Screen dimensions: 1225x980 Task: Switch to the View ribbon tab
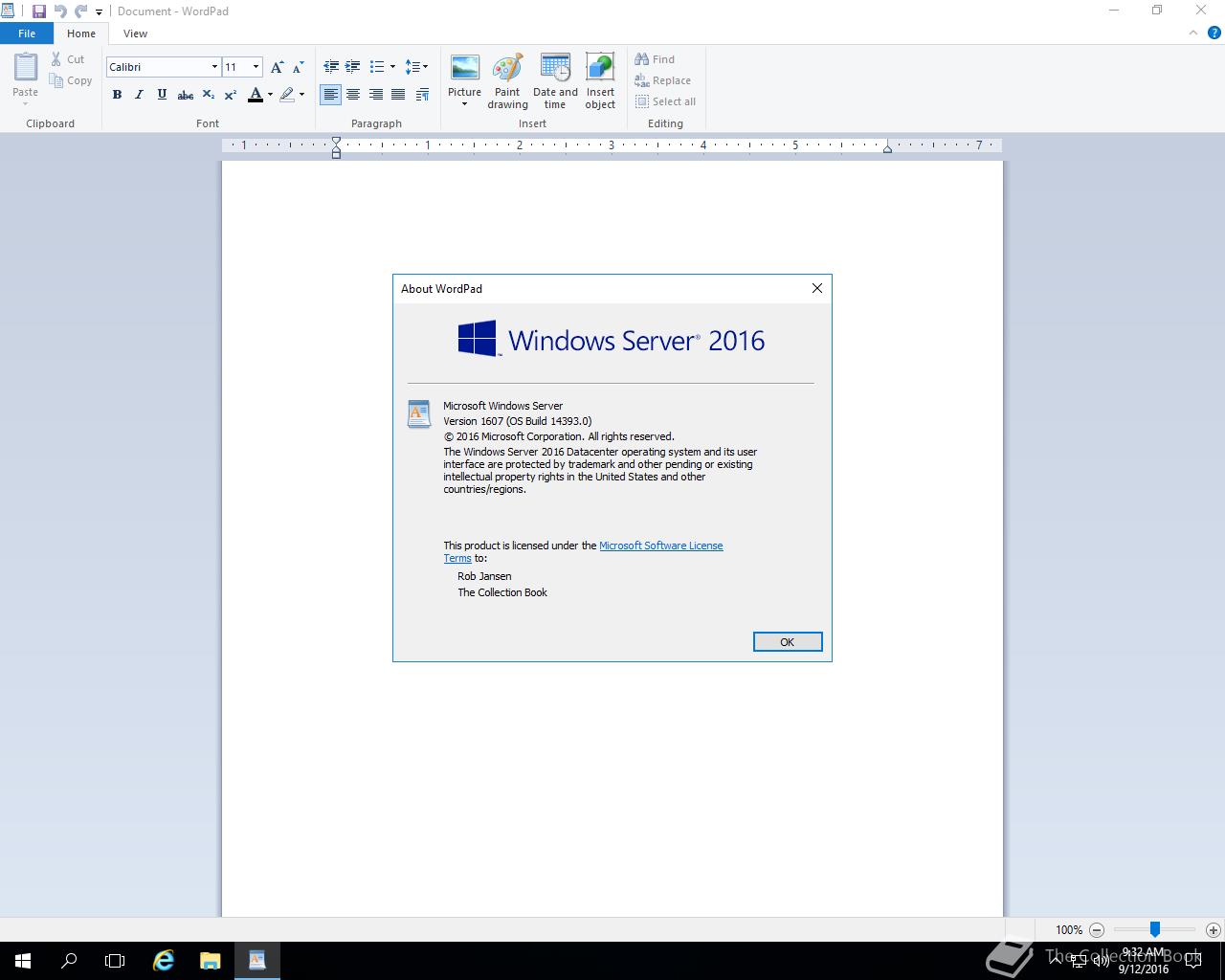135,33
